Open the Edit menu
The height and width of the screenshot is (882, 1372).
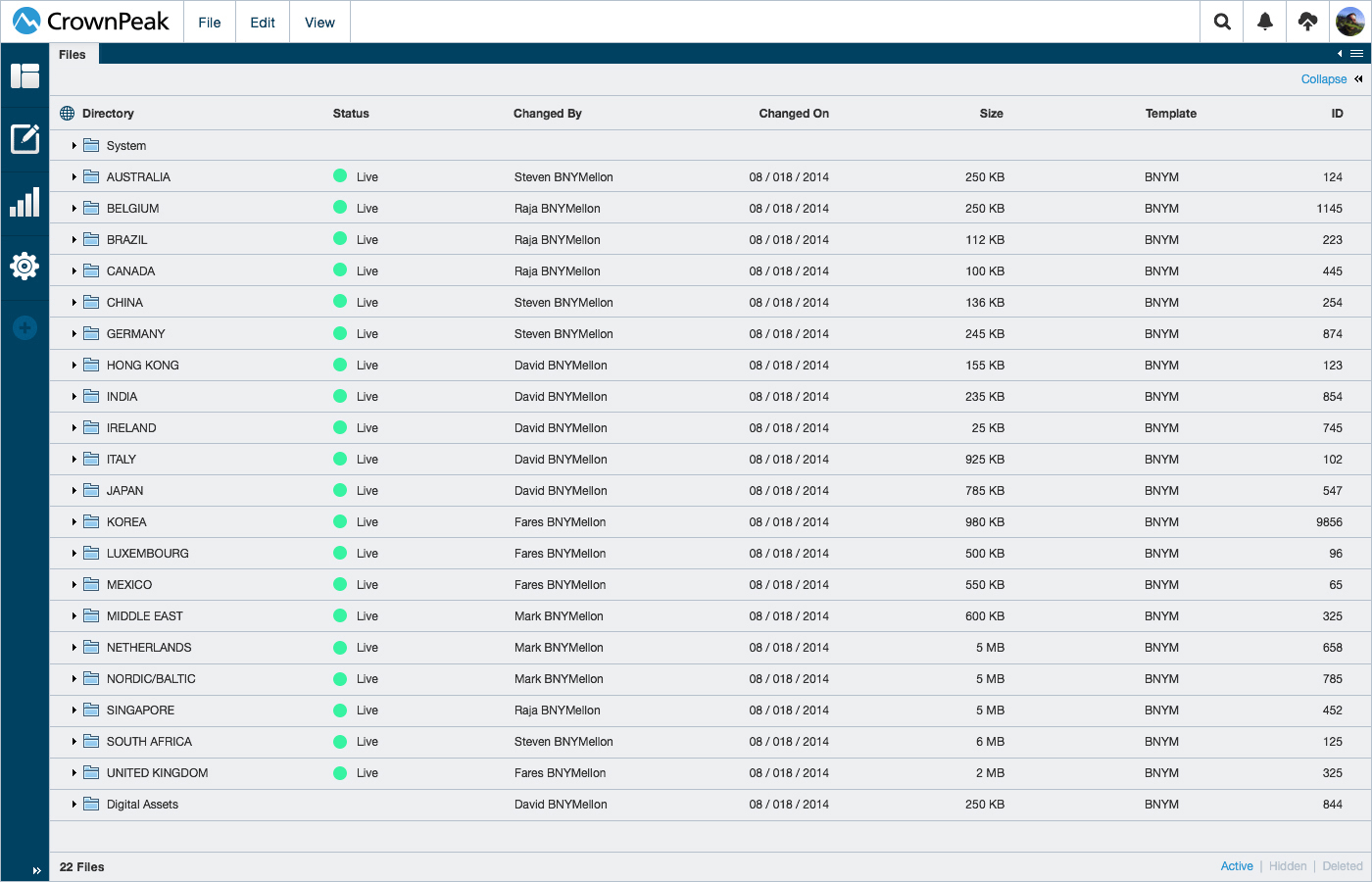tap(263, 22)
